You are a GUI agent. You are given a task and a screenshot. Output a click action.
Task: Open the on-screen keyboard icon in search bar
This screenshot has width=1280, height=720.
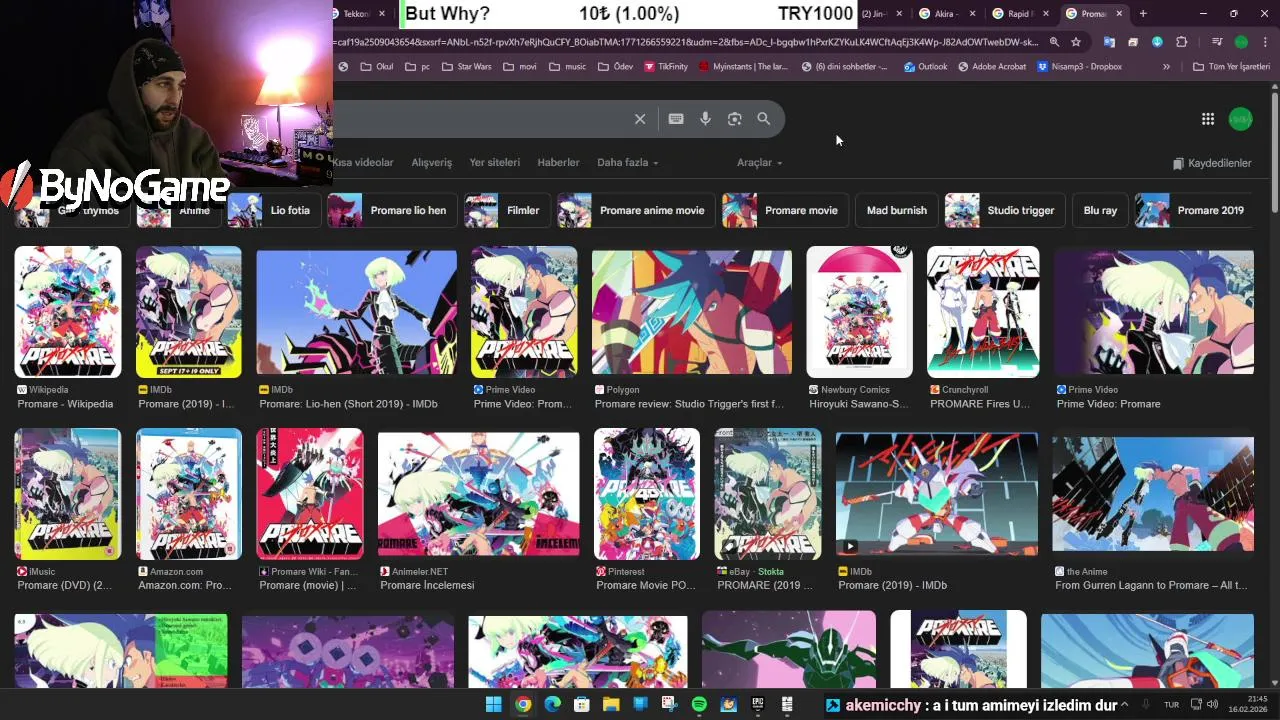click(676, 119)
